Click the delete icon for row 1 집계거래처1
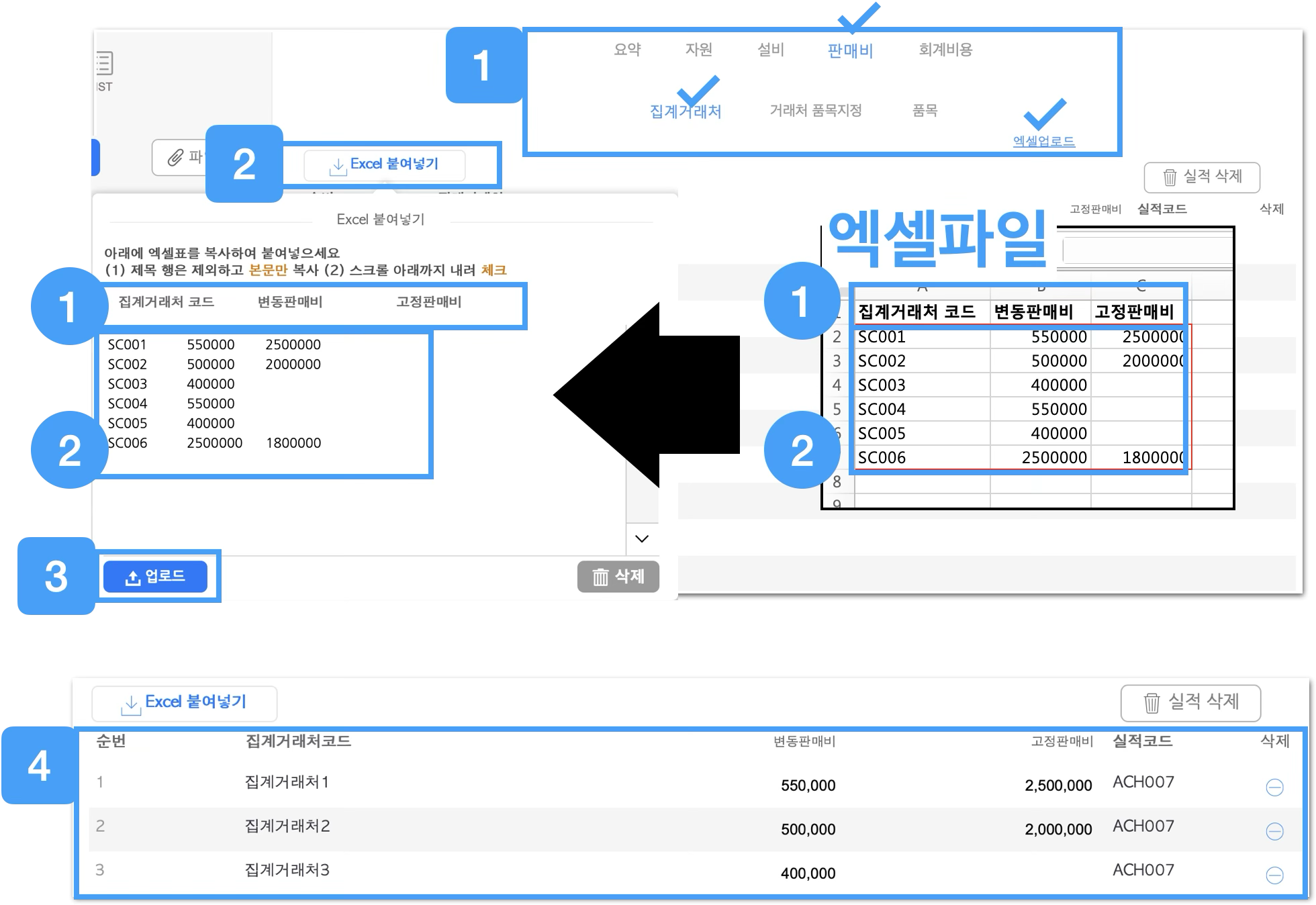 click(1274, 787)
